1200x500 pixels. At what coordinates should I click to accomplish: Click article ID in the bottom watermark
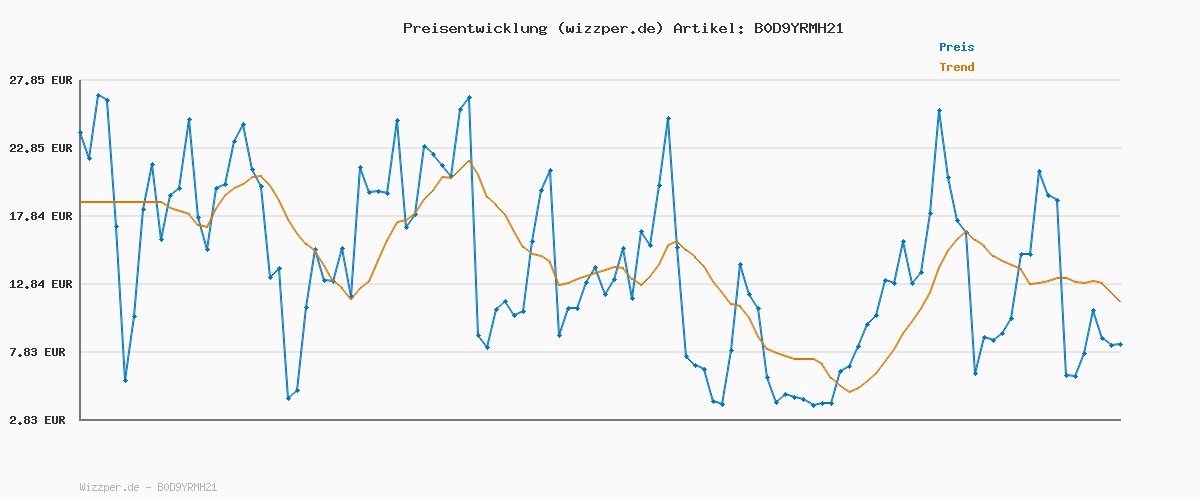pyautogui.click(x=187, y=488)
